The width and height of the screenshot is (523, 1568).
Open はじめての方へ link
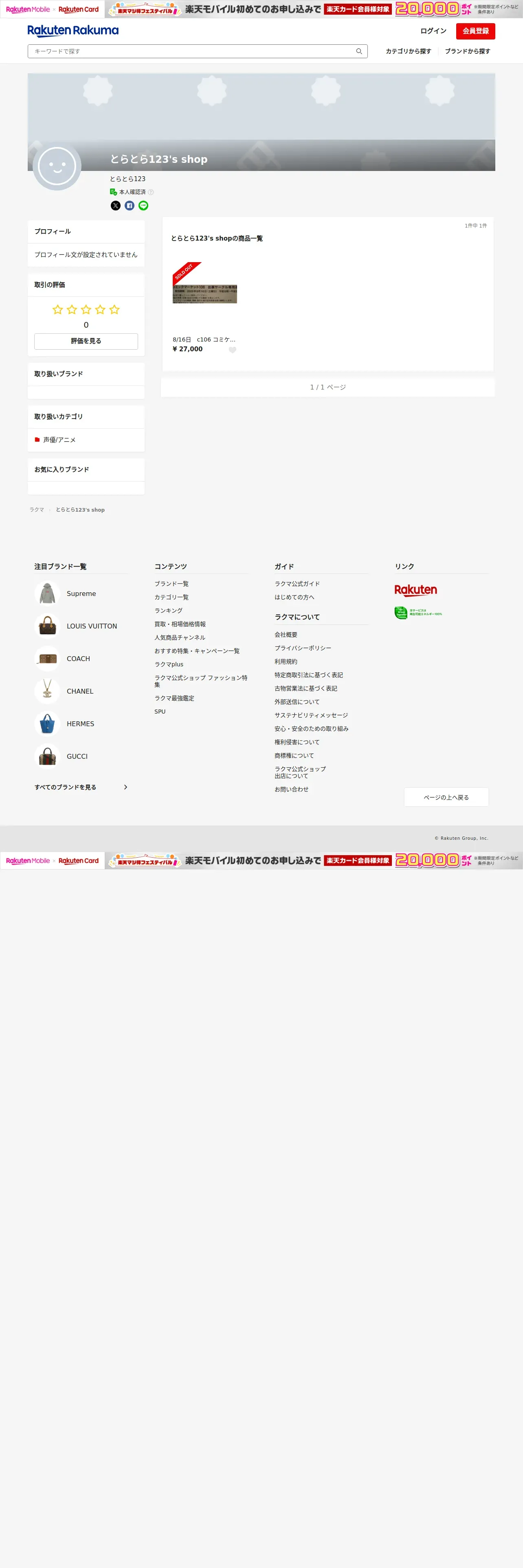click(294, 597)
